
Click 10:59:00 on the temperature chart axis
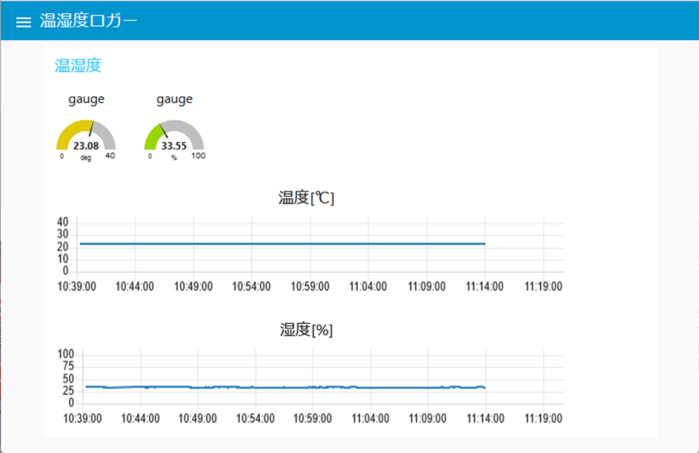pos(309,286)
